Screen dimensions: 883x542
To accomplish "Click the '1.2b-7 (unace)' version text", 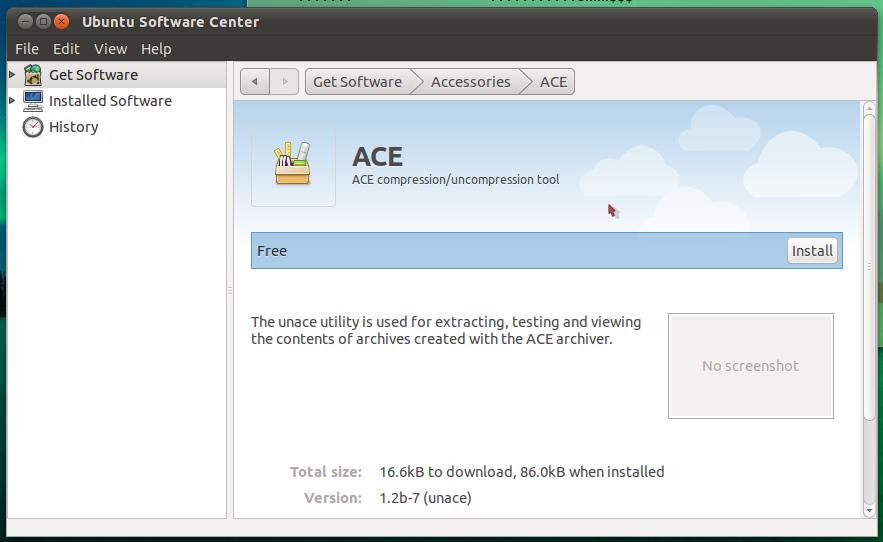I will click(425, 498).
